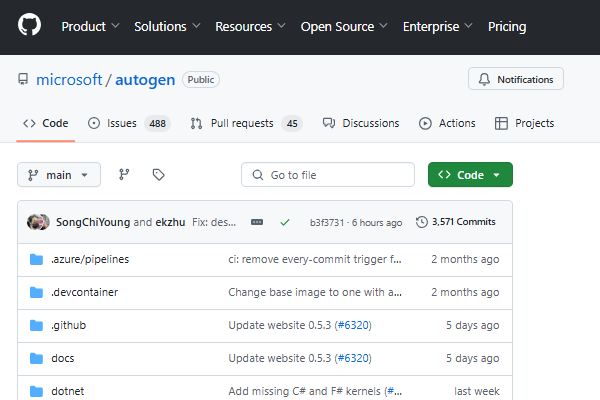Click the folder icon for docs
Viewport: 600px width, 400px height.
tap(36, 358)
